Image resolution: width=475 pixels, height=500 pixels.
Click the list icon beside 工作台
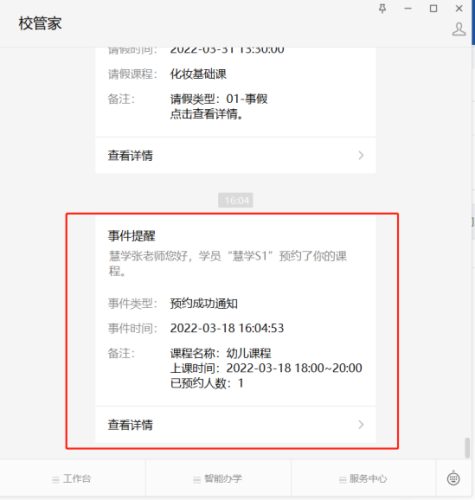(56, 480)
